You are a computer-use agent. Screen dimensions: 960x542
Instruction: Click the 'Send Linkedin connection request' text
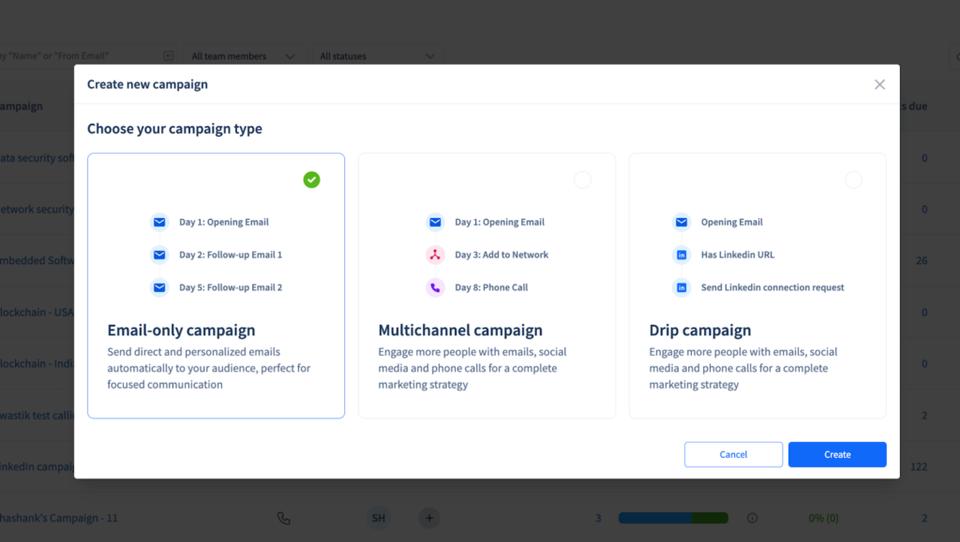[773, 287]
